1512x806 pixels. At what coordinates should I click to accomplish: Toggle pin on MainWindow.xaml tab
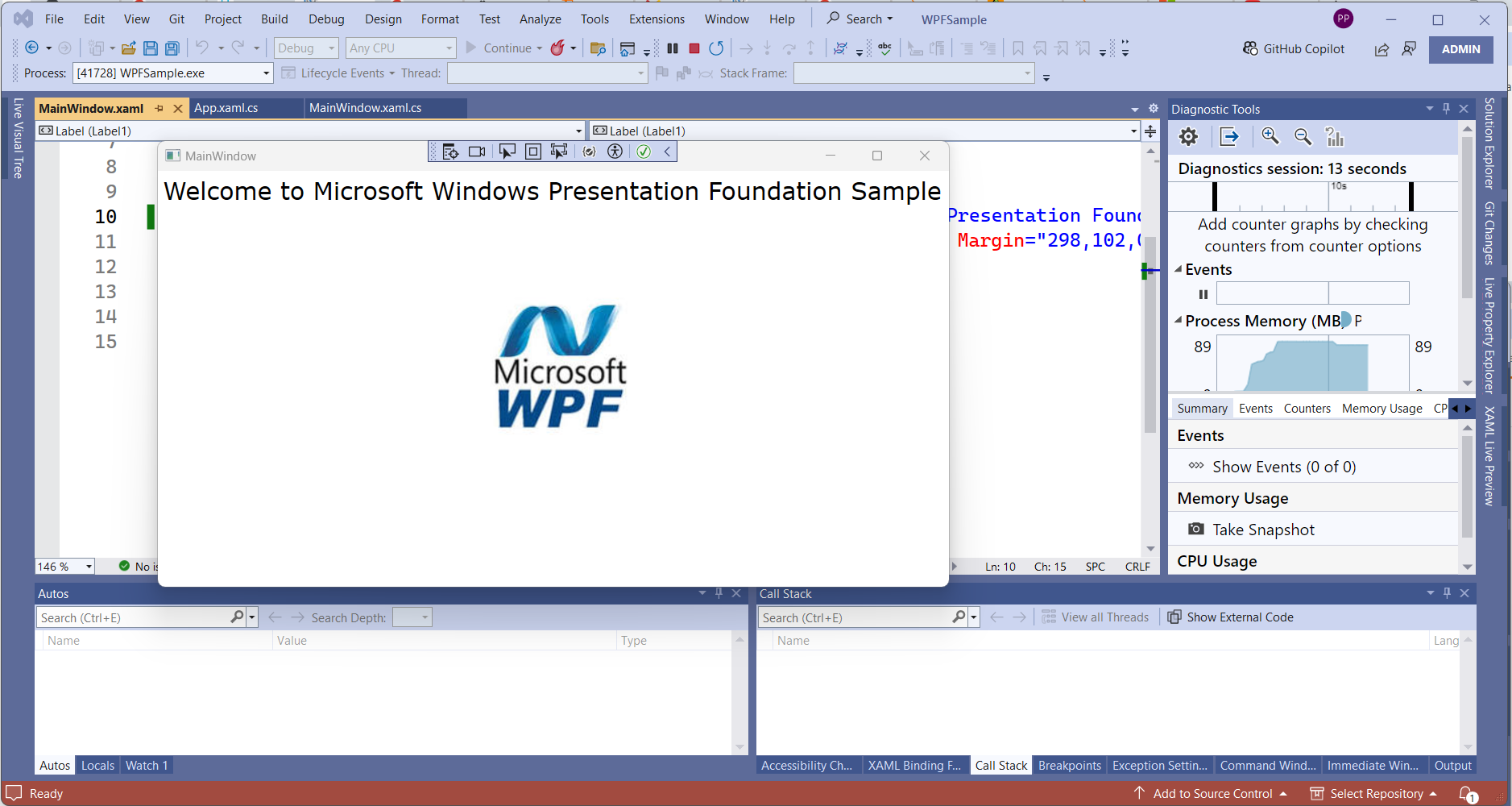tap(159, 108)
